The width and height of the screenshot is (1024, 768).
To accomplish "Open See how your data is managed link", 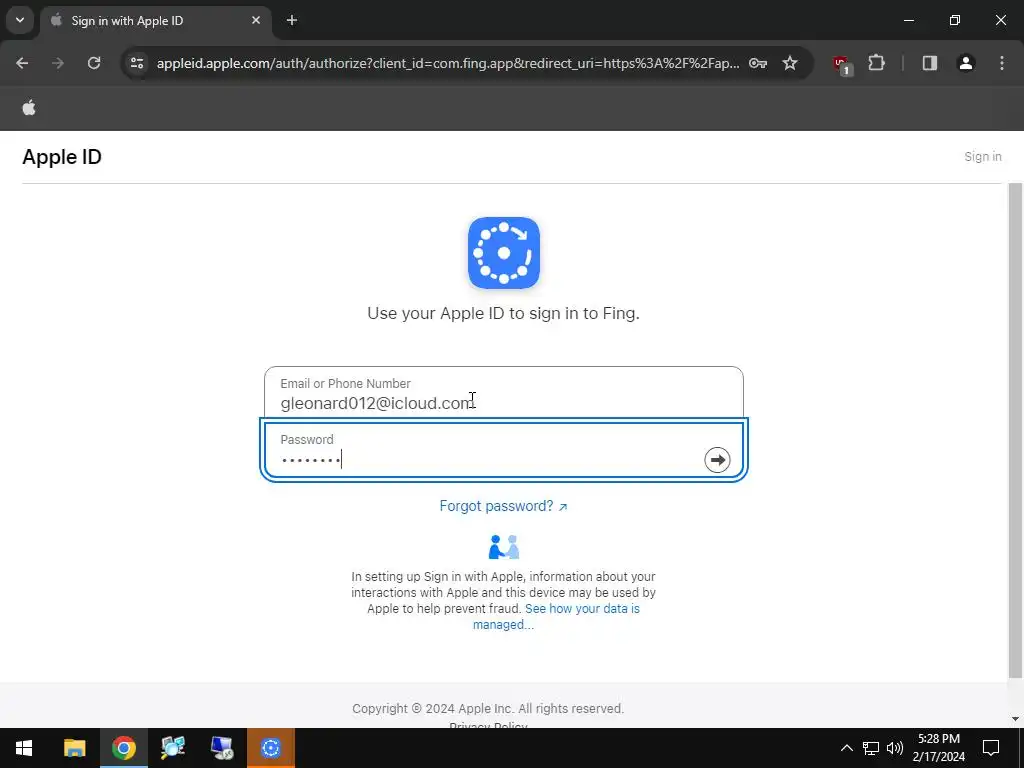I will 556,616.
